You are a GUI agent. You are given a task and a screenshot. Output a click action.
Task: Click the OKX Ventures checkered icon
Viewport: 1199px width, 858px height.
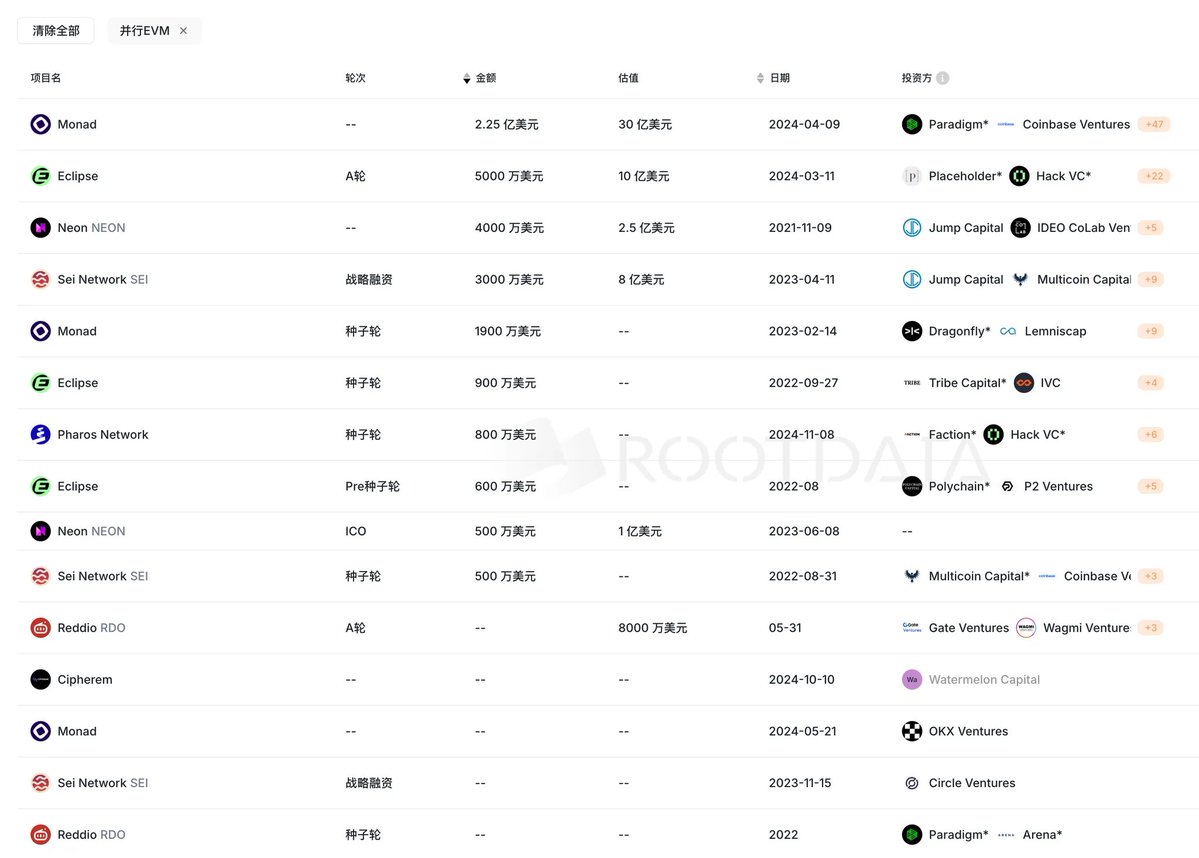911,731
